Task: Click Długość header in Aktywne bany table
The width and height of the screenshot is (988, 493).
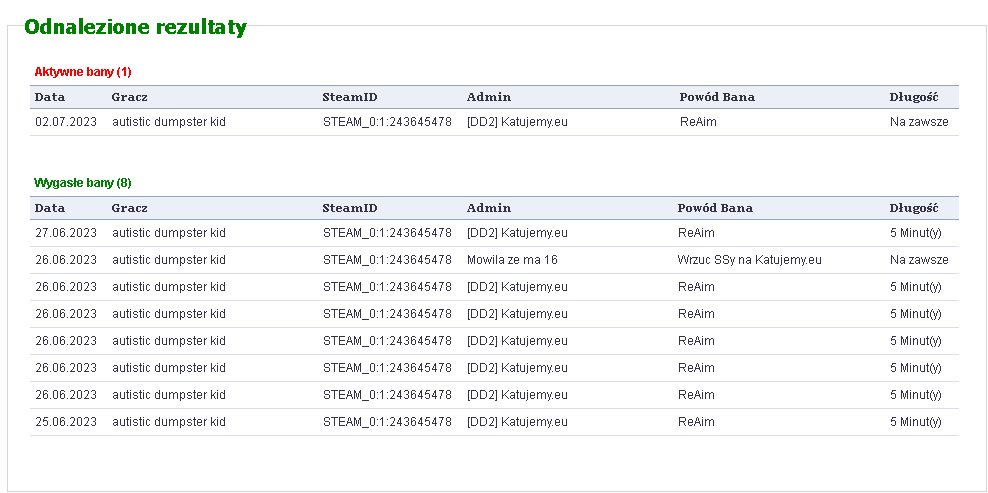Action: click(x=914, y=97)
